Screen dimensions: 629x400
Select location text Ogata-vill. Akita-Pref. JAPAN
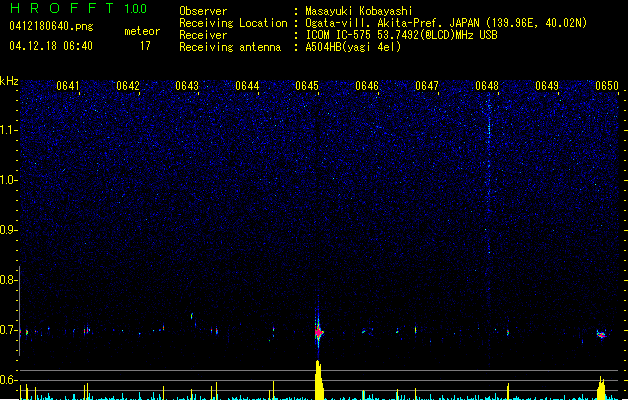pos(392,23)
